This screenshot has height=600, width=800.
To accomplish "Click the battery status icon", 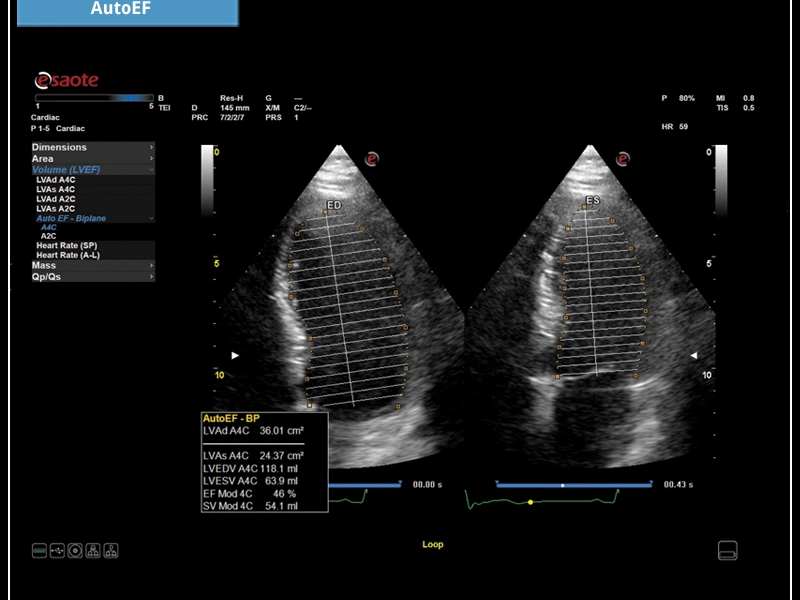I will pyautogui.click(x=39, y=550).
